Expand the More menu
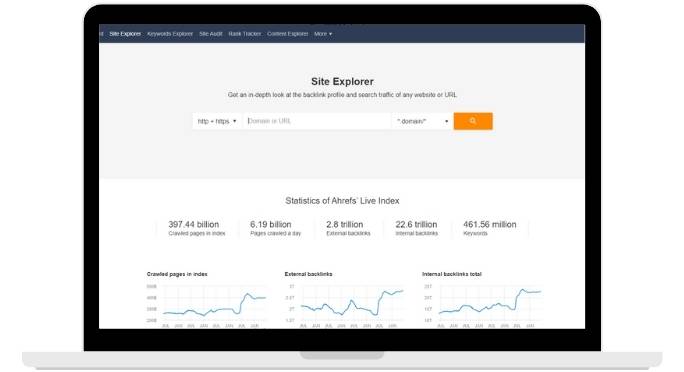 point(323,34)
